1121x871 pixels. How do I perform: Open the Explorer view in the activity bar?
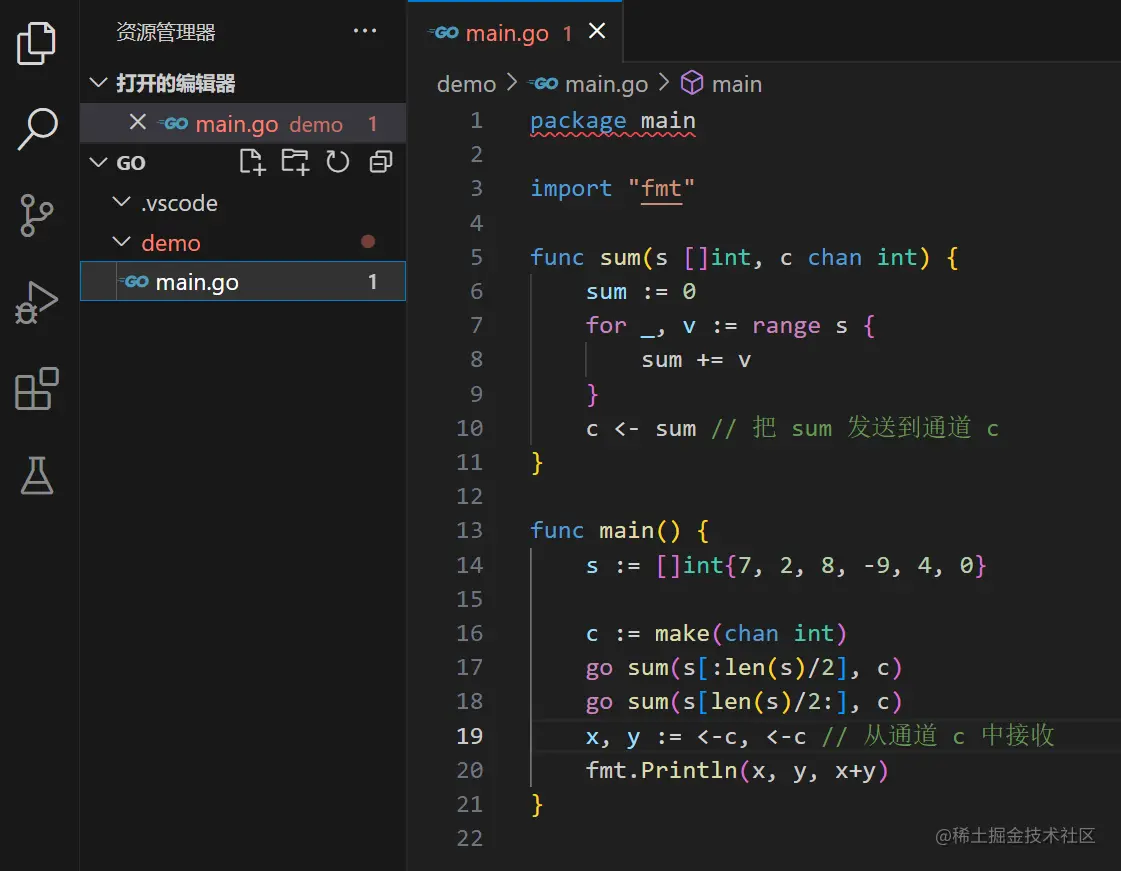pos(36,44)
